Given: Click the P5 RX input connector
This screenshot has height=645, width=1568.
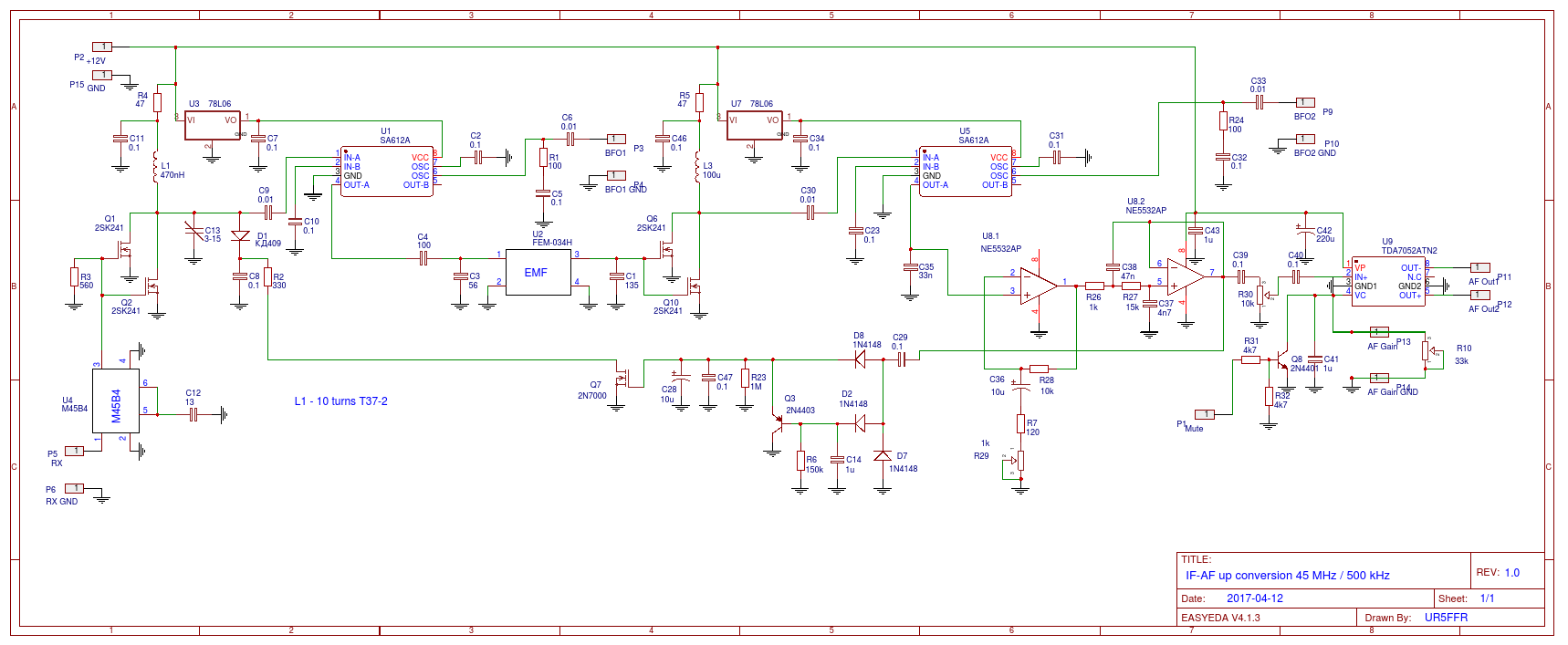Looking at the screenshot, I should coord(75,451).
